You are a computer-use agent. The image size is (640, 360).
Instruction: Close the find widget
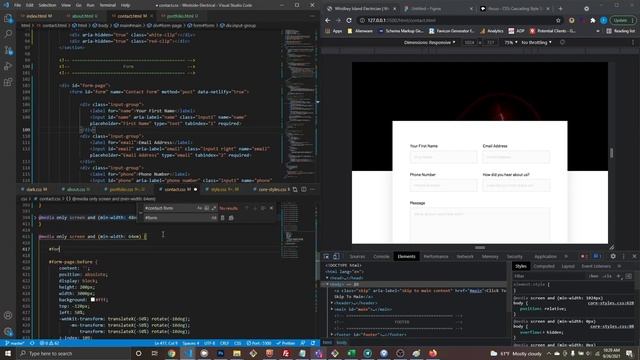(x=271, y=208)
